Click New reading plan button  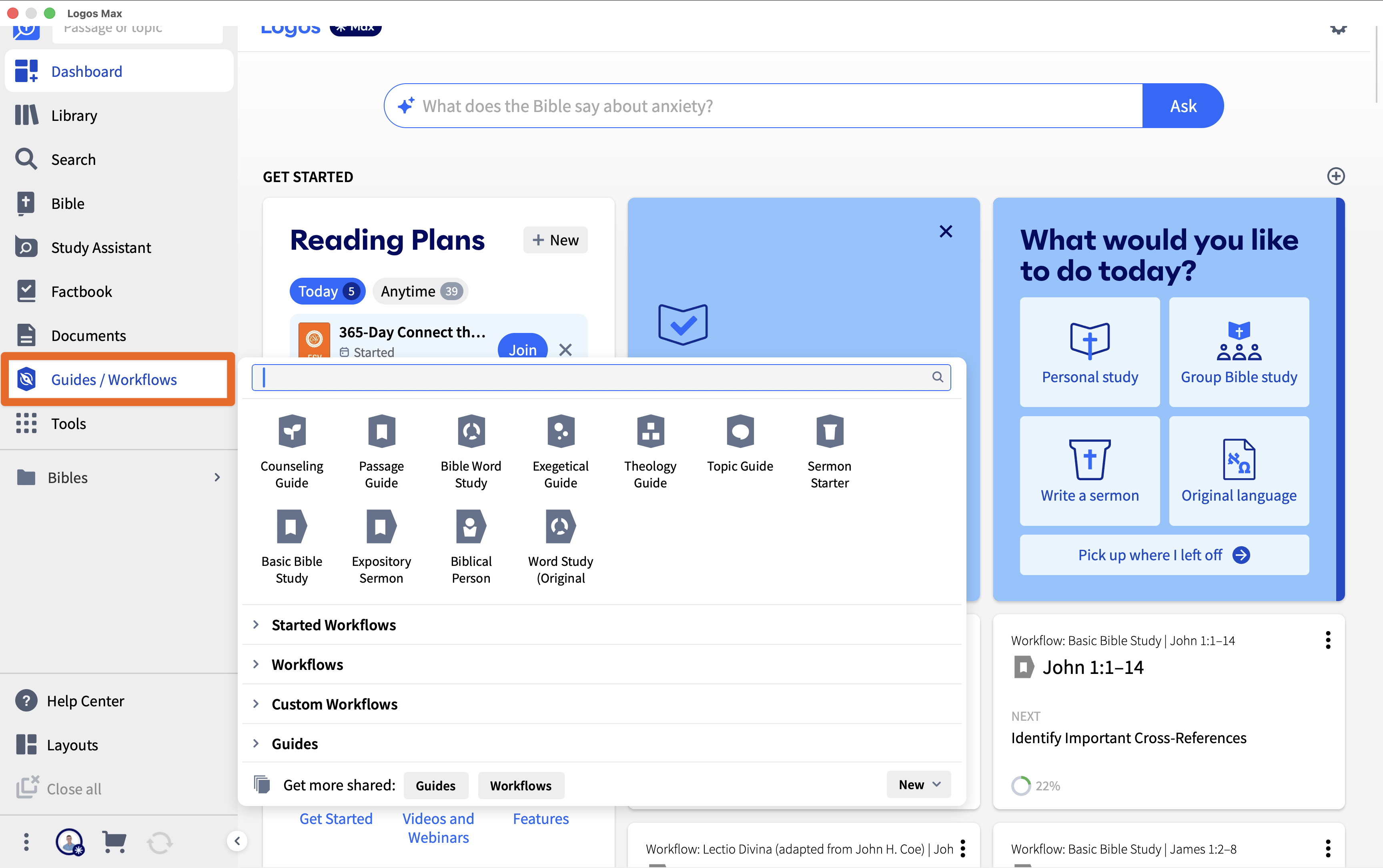pos(555,240)
